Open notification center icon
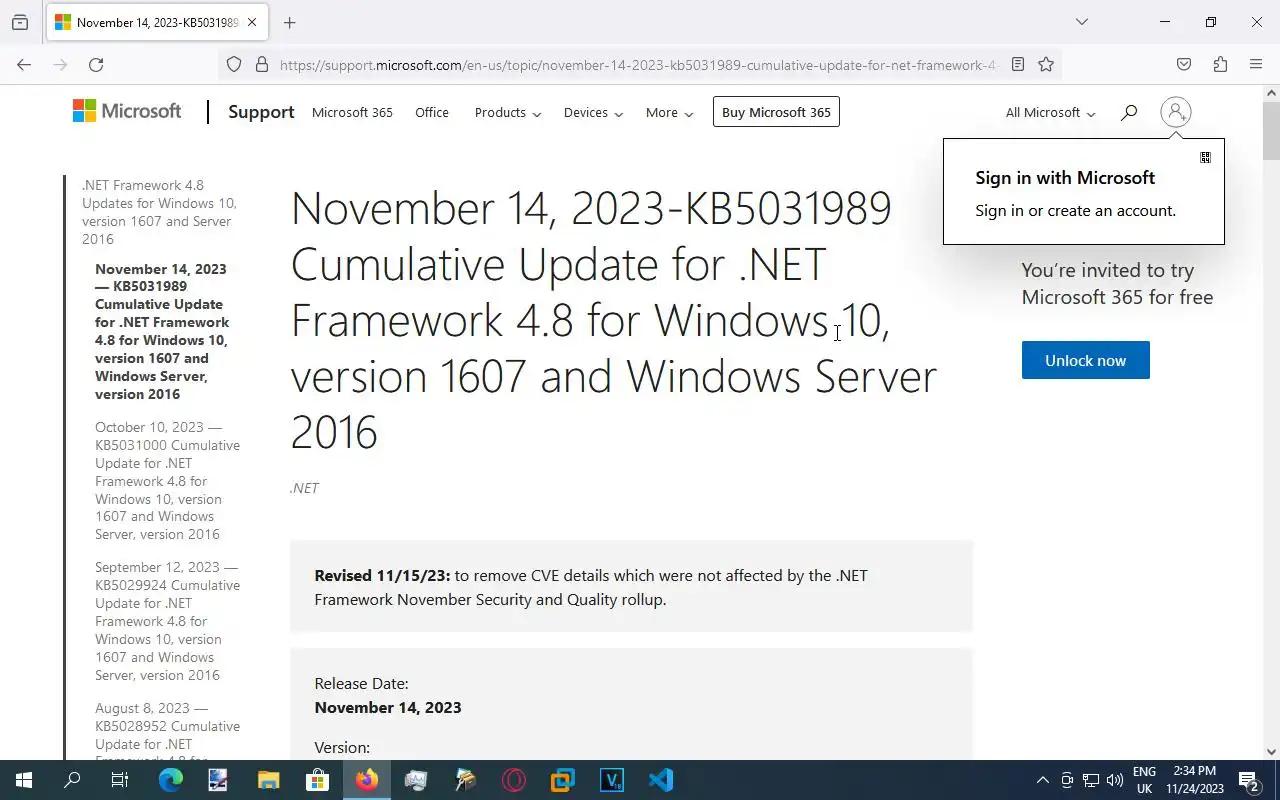This screenshot has height=800, width=1280. coord(1248,780)
